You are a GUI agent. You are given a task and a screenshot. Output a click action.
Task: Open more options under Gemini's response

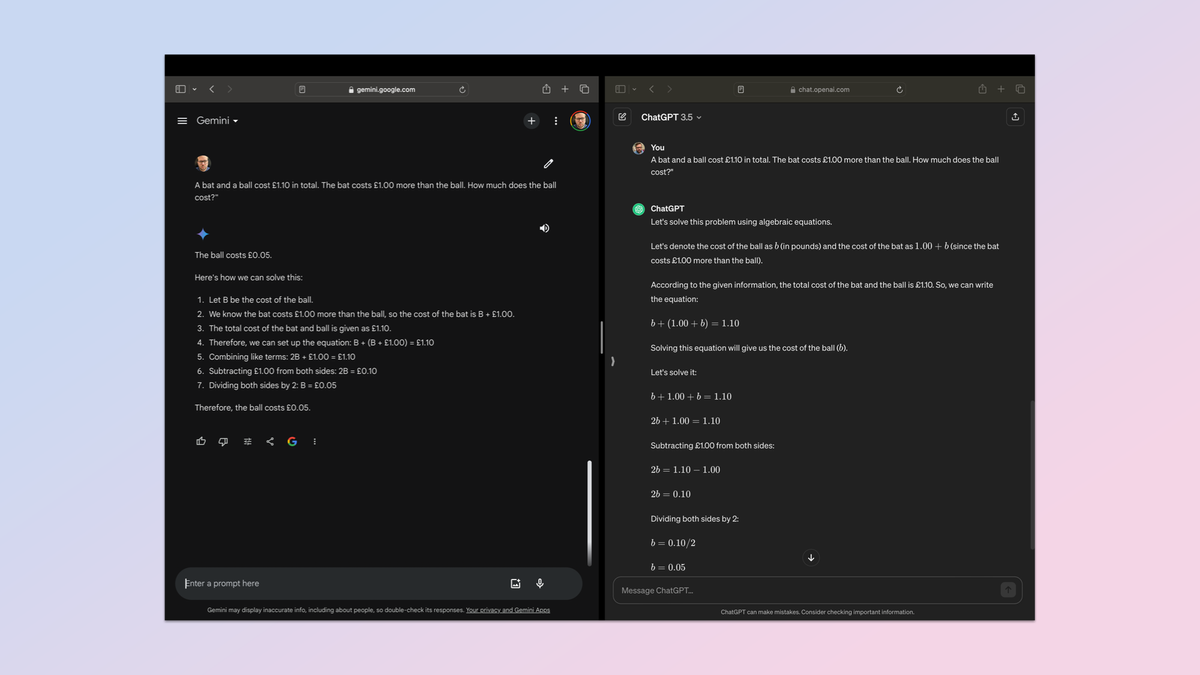click(314, 441)
